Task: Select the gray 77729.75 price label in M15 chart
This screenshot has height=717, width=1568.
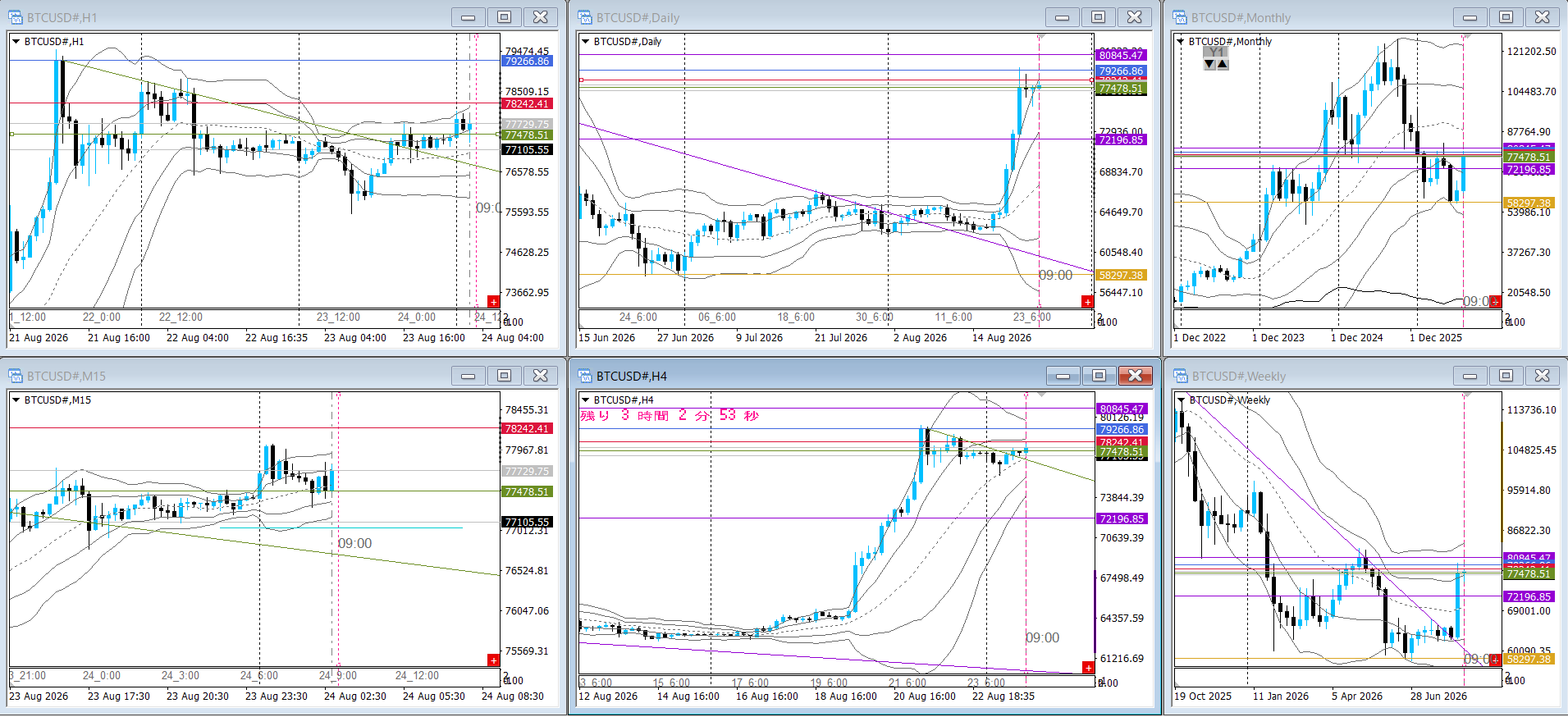Action: 527,472
